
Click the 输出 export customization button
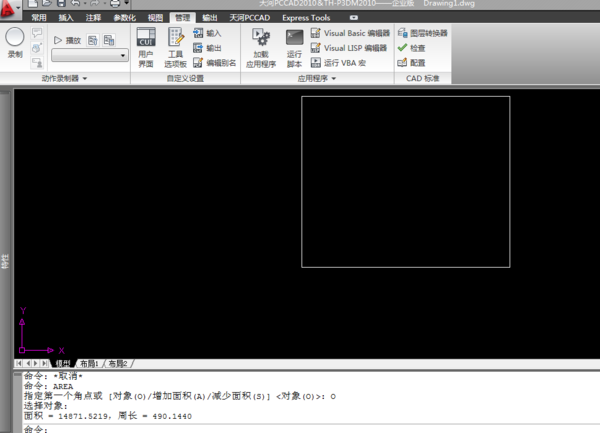click(207, 48)
